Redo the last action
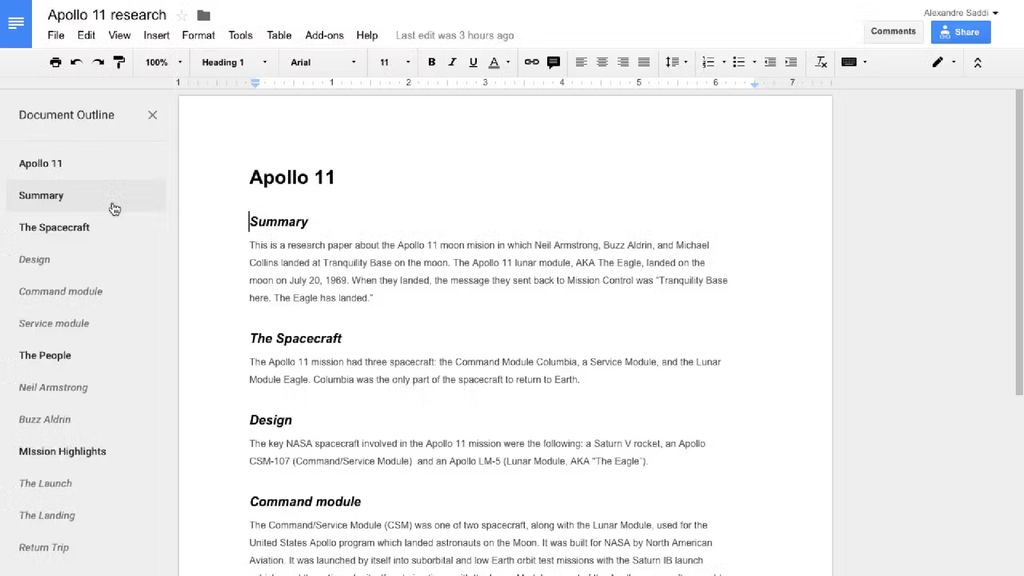The height and width of the screenshot is (576, 1024). [97, 62]
